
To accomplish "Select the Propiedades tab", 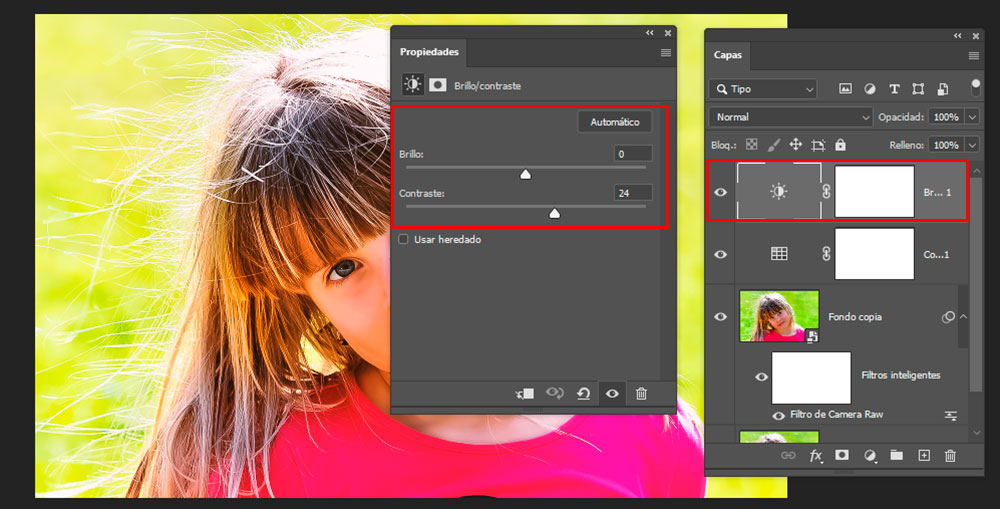I will (x=429, y=52).
